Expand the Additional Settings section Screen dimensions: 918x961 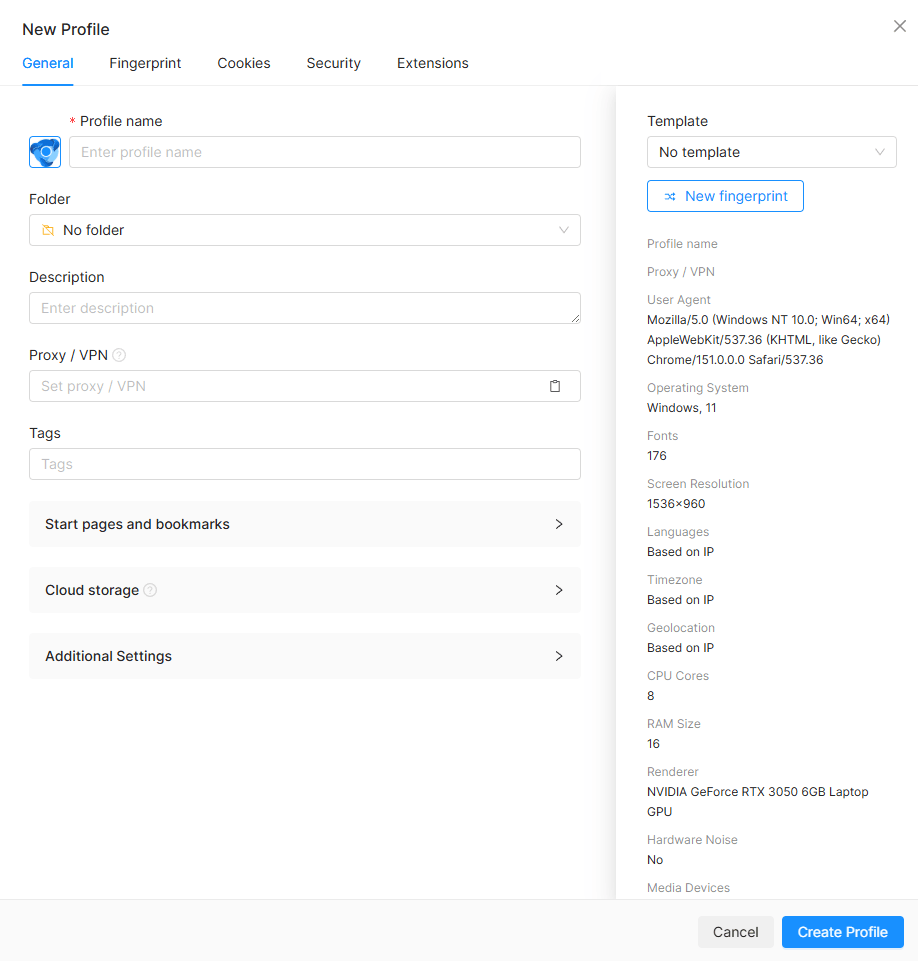pyautogui.click(x=305, y=656)
